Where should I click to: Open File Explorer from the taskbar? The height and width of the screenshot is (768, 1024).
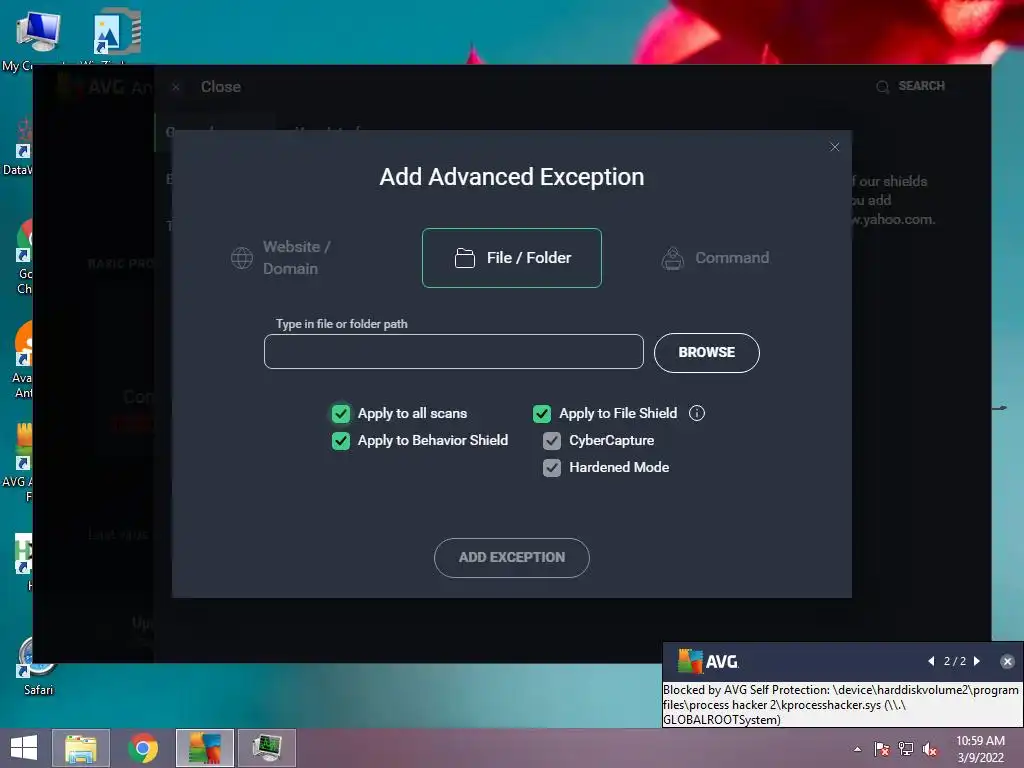(81, 748)
